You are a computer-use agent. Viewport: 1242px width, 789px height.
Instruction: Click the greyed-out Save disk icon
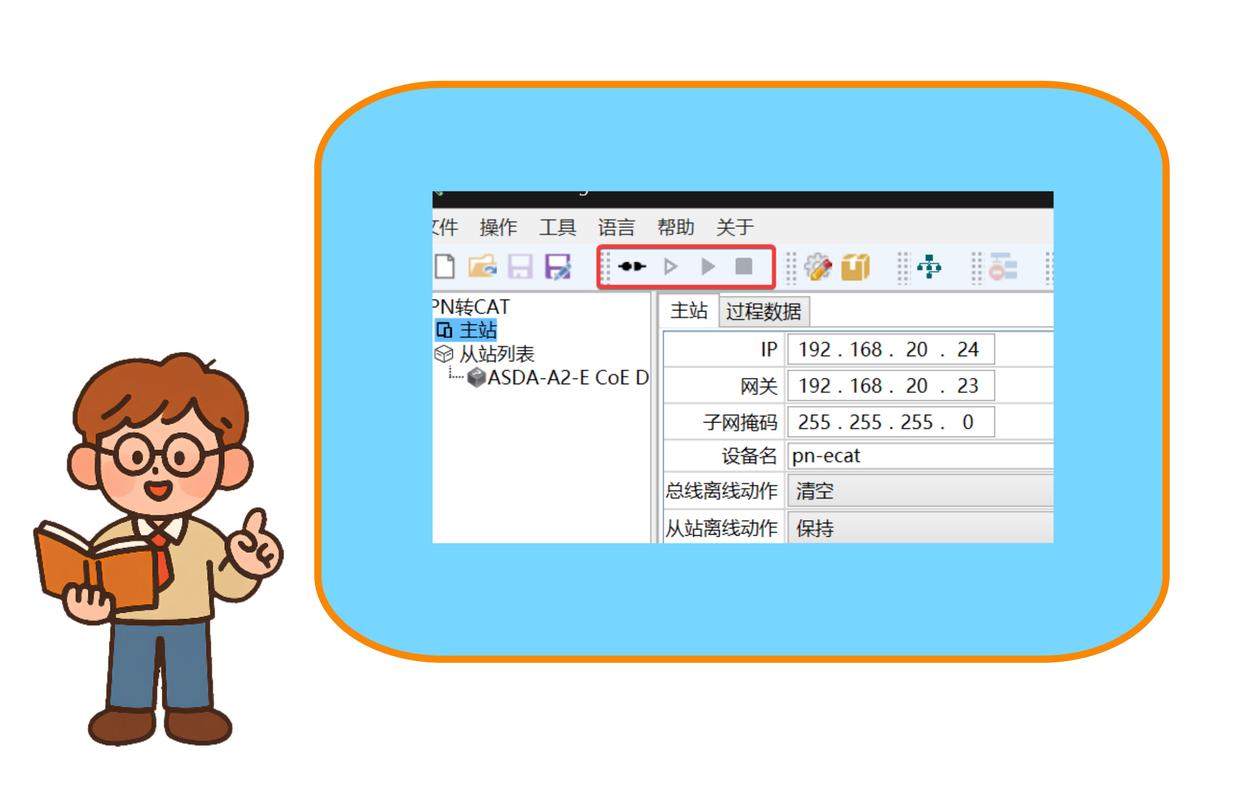(521, 267)
